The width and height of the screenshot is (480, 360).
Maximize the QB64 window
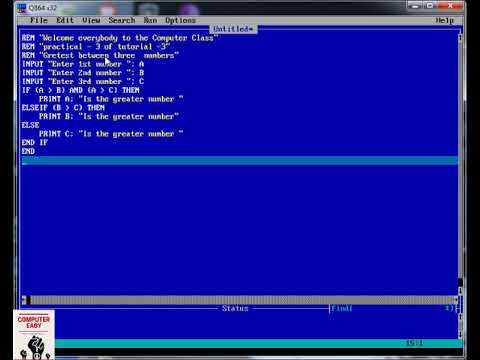(x=430, y=6)
